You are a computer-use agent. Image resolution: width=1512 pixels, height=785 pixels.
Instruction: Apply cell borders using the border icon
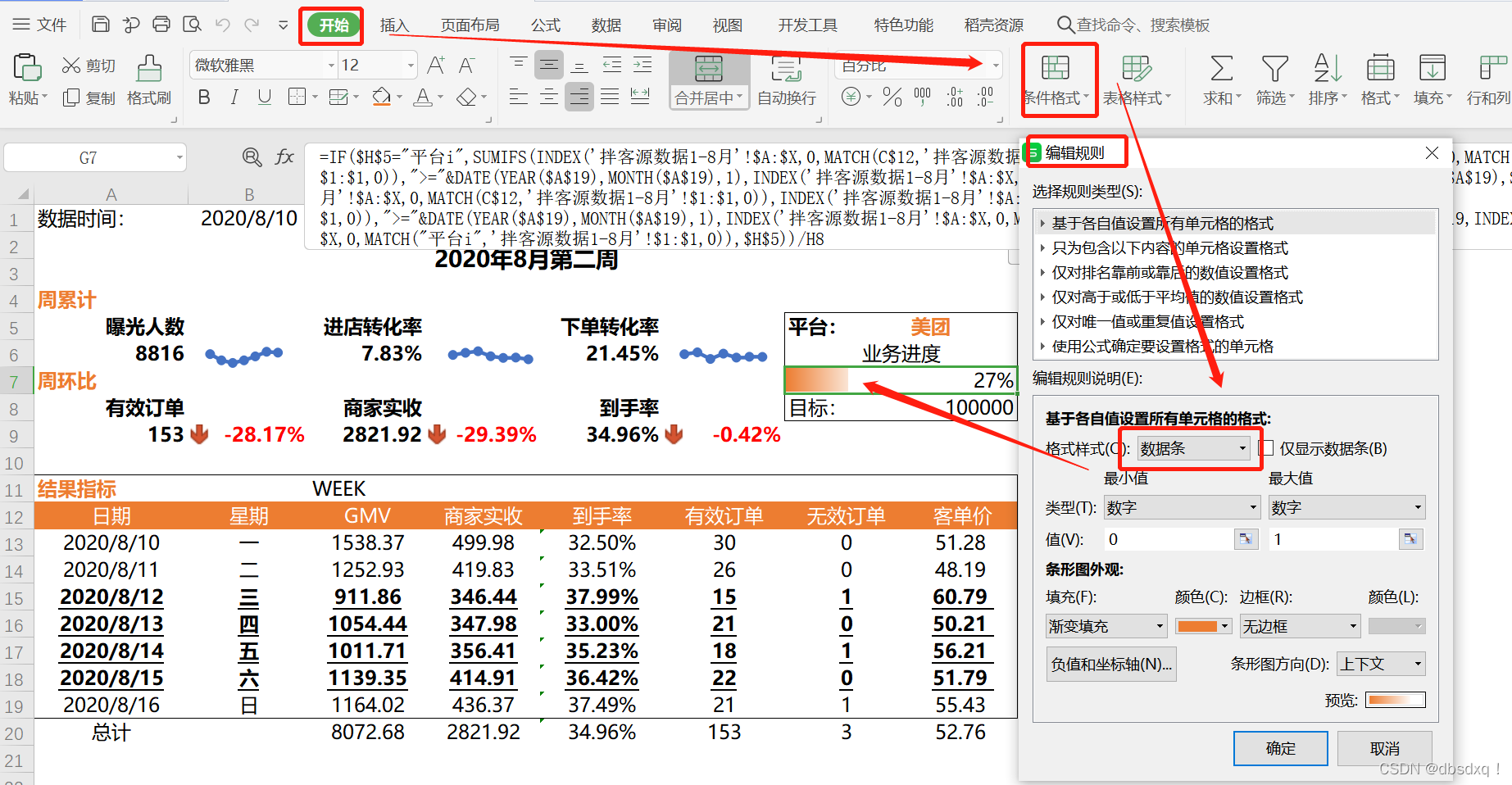[297, 98]
